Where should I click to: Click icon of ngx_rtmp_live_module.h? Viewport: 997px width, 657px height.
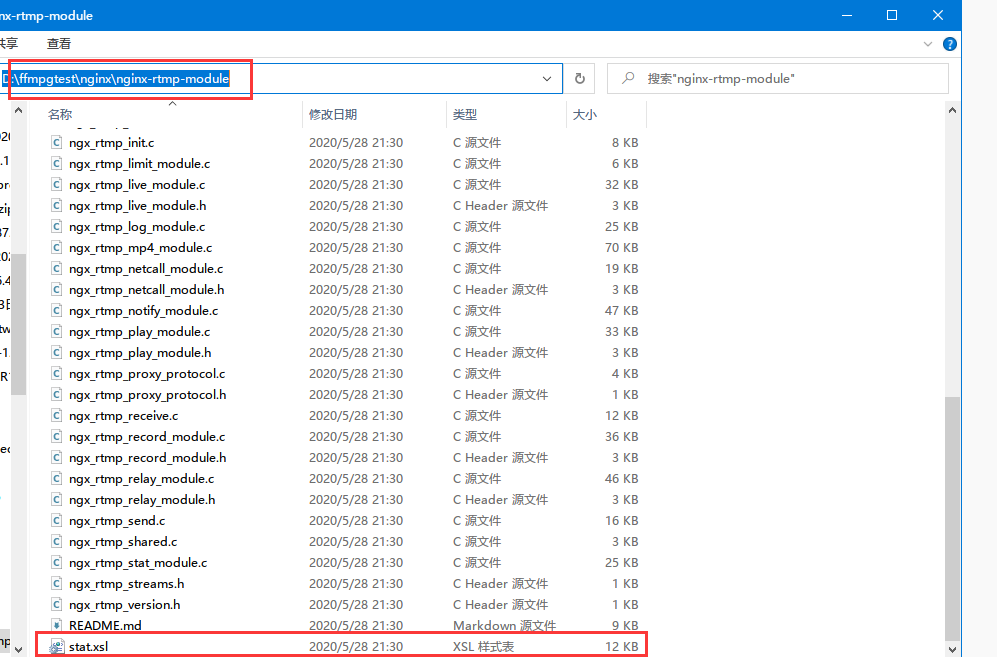[x=57, y=205]
